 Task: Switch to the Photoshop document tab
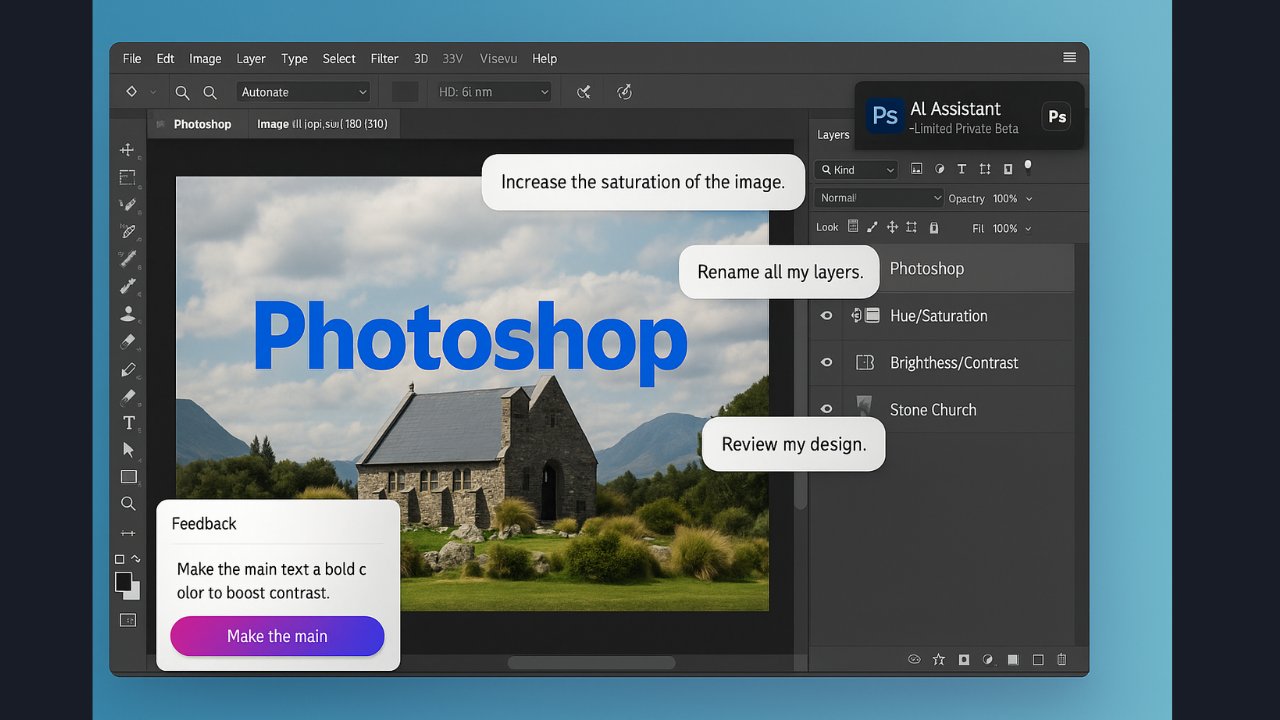201,125
